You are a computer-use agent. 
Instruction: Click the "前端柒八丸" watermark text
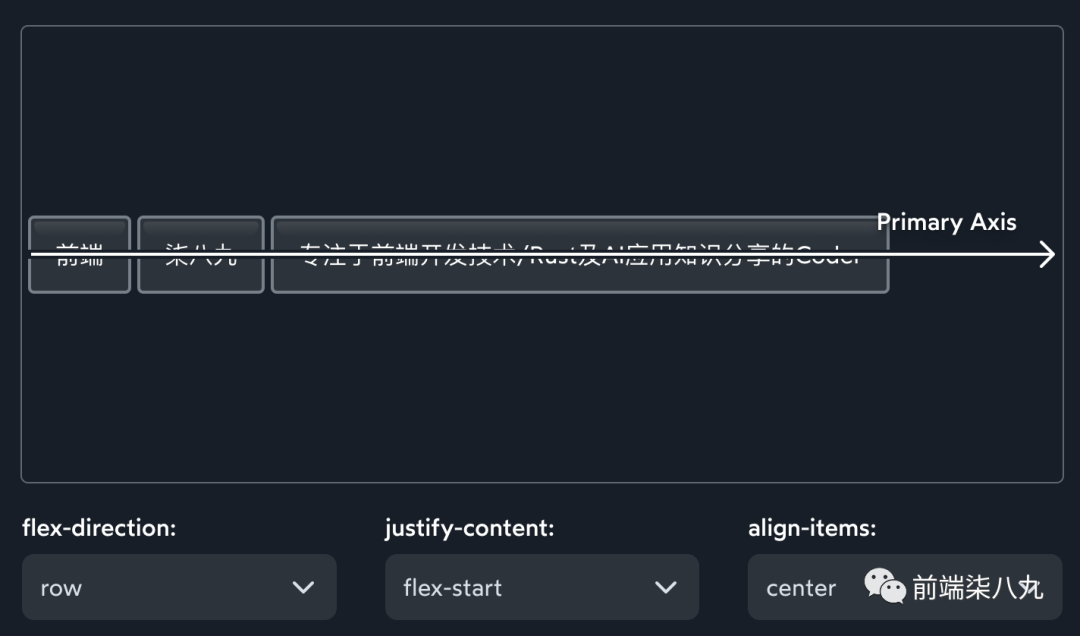(977, 588)
